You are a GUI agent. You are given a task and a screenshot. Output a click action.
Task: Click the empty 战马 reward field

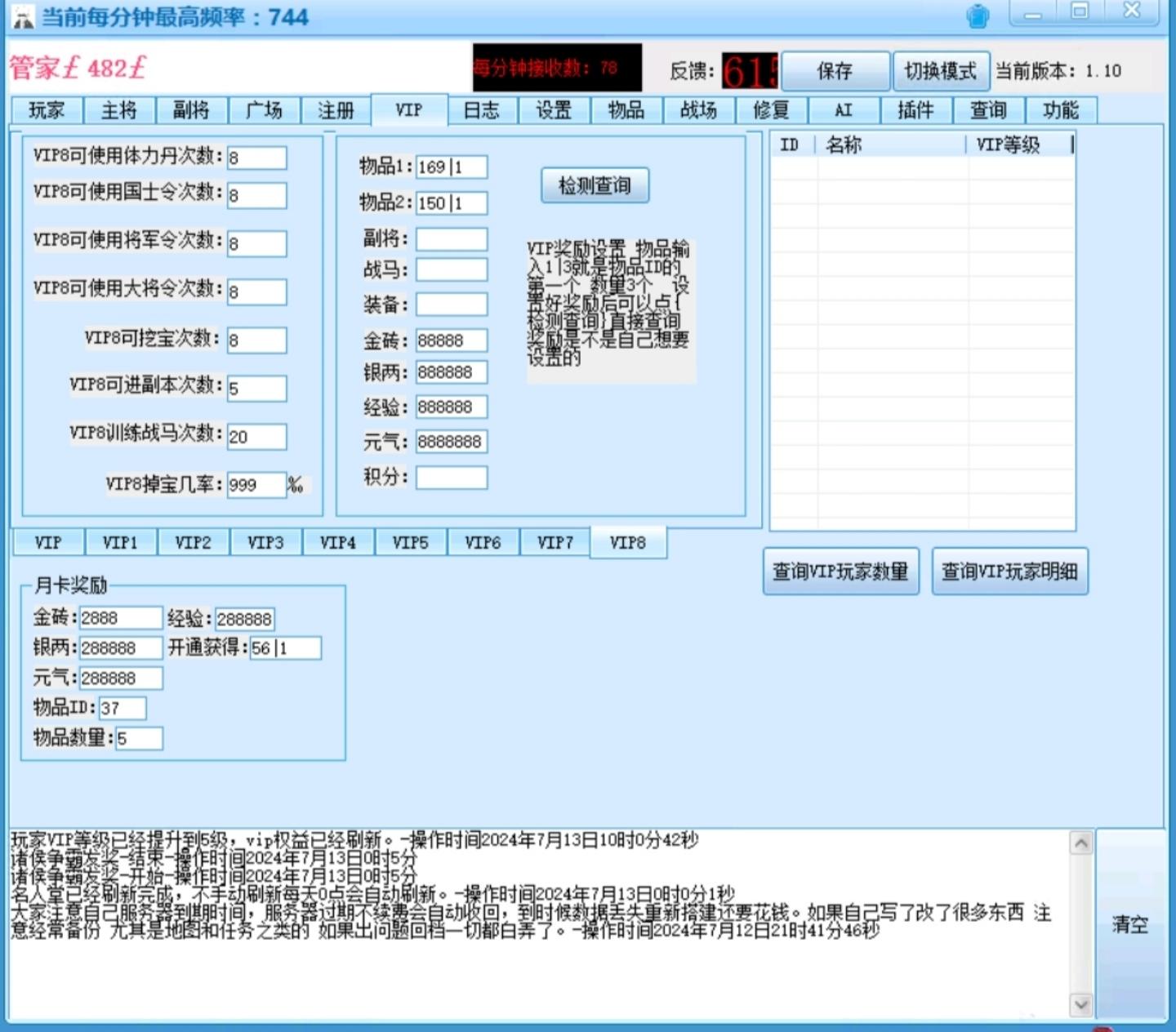point(452,269)
